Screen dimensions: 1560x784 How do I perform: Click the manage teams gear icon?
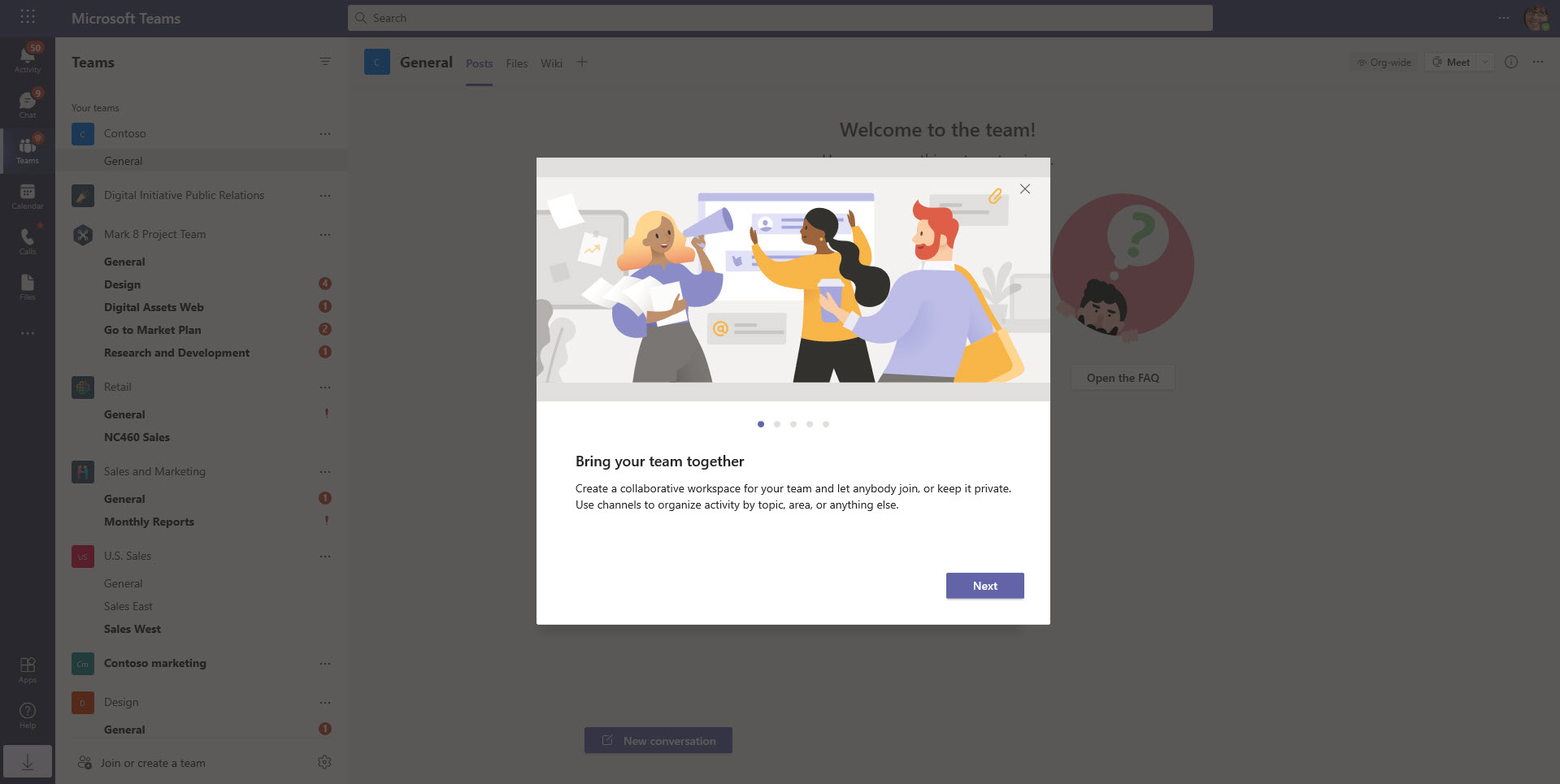coord(324,762)
